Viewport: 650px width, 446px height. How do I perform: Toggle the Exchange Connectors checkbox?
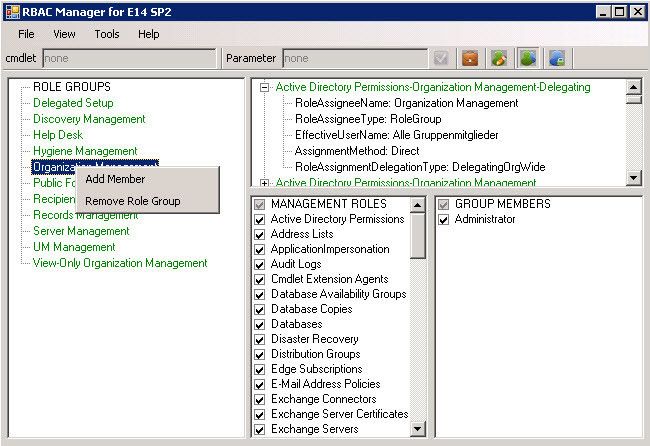(x=260, y=400)
